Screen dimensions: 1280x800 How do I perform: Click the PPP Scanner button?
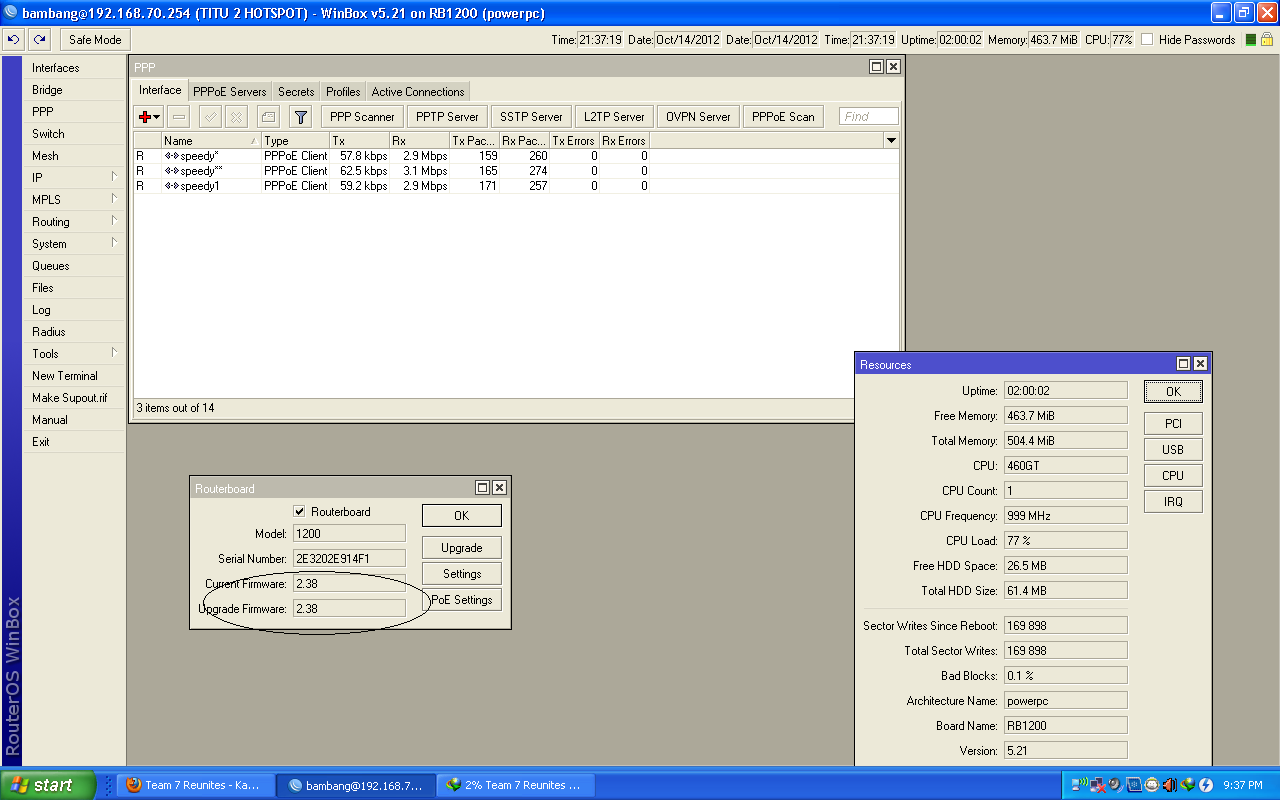click(362, 117)
